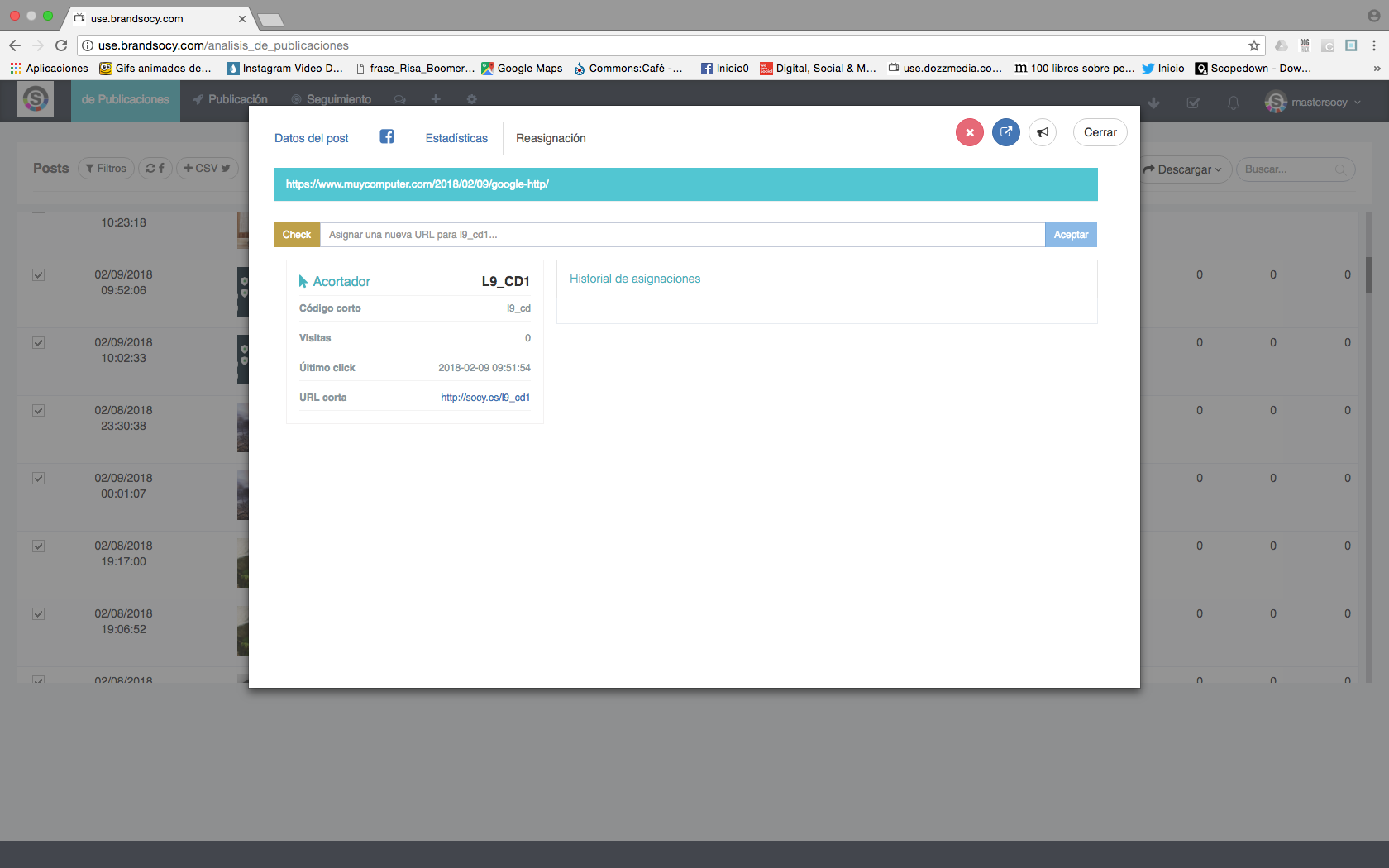
Task: Click the red delete post button
Action: pyautogui.click(x=969, y=132)
